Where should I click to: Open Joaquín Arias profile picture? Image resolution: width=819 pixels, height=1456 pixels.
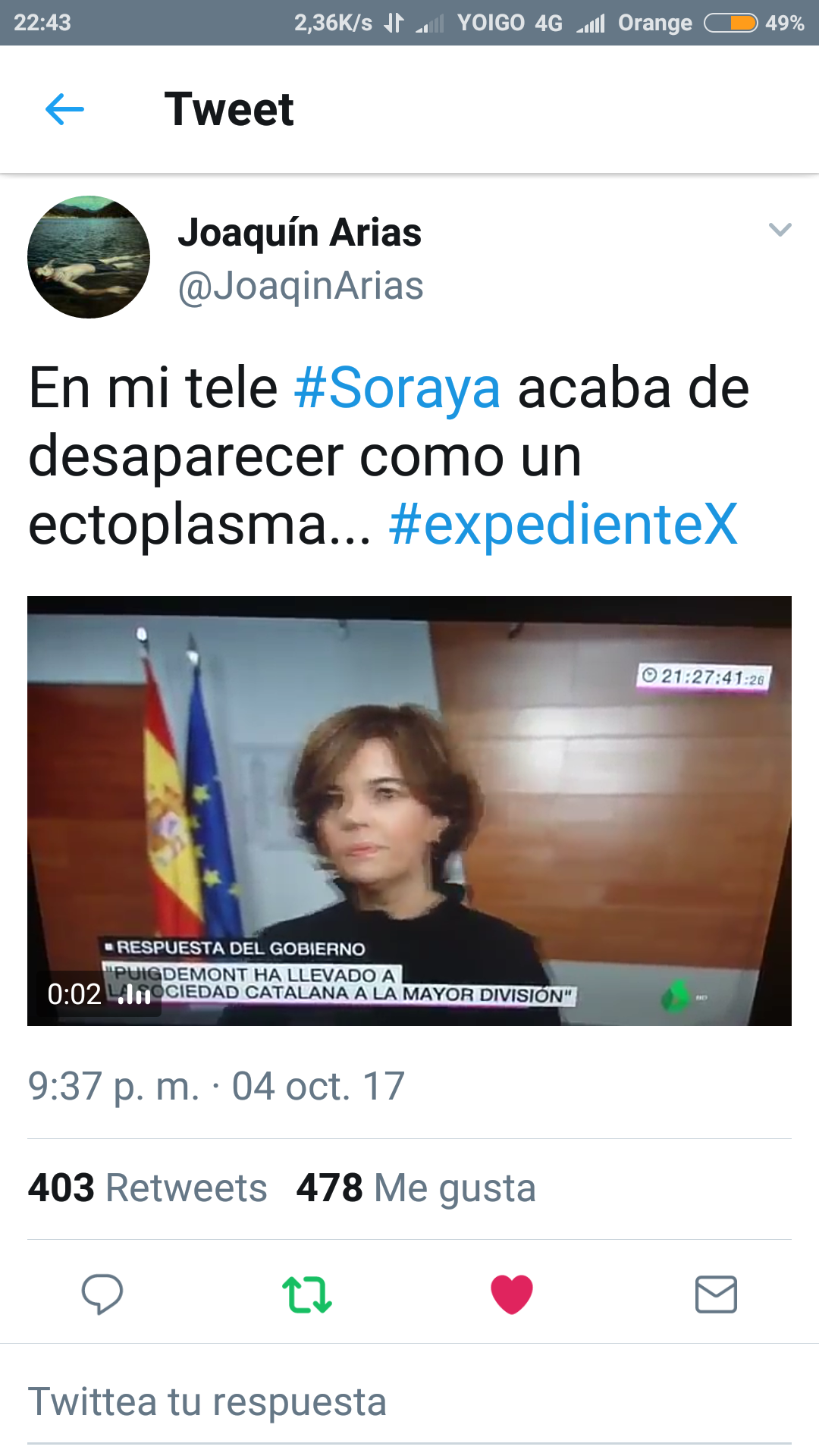[x=89, y=257]
